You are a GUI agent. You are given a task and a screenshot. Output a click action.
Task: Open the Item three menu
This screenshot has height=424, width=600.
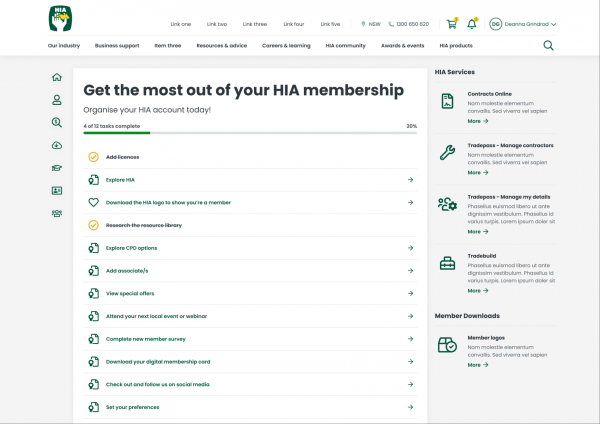click(168, 46)
